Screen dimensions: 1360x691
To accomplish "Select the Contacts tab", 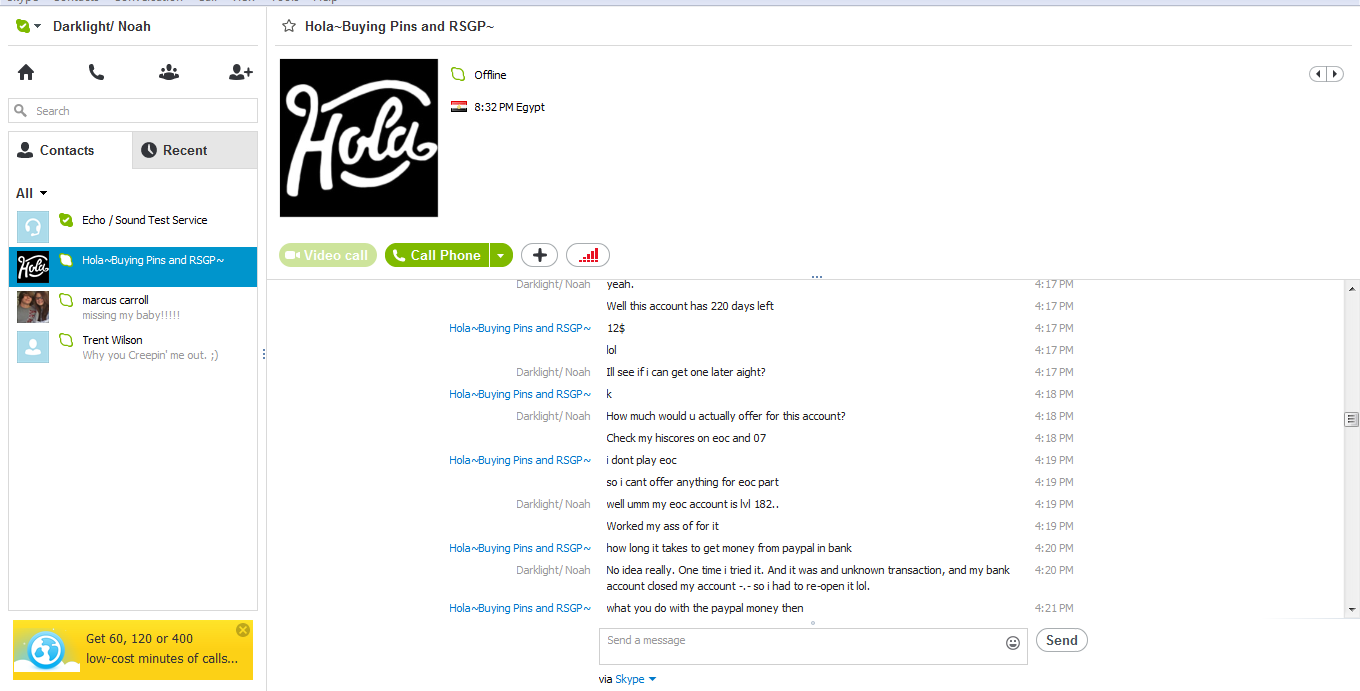I will pyautogui.click(x=70, y=150).
